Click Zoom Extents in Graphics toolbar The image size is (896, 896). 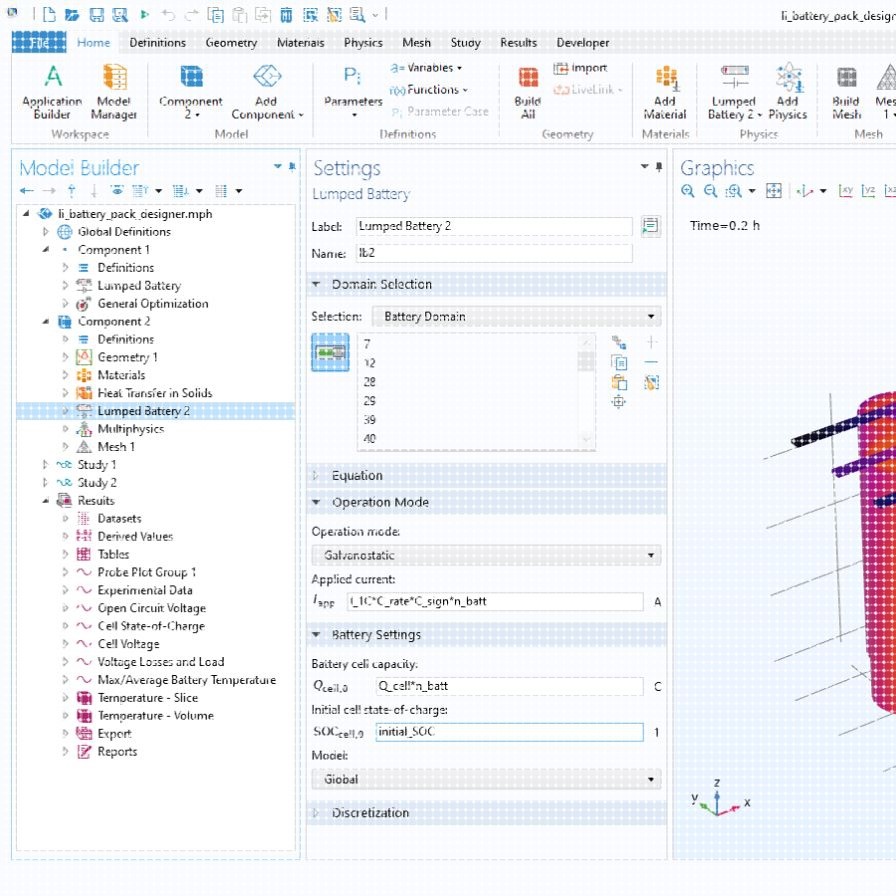[773, 191]
